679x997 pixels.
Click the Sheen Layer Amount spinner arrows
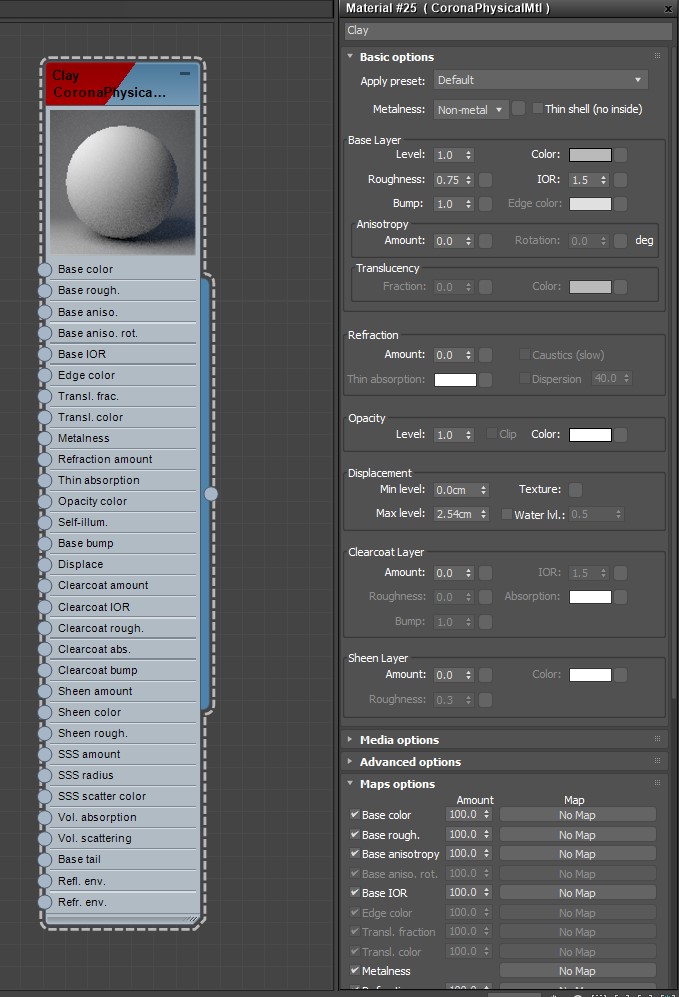pos(469,675)
